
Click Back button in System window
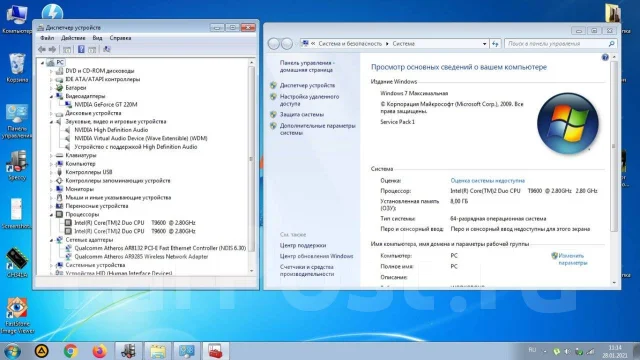pyautogui.click(x=273, y=44)
